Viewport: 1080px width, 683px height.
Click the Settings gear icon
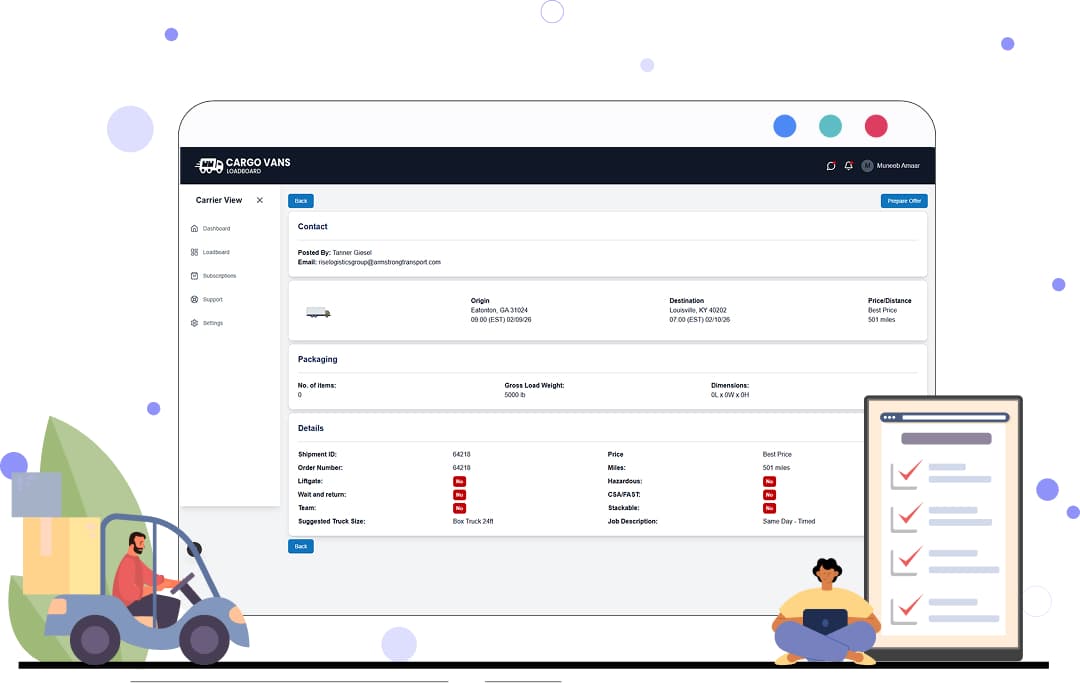click(x=194, y=323)
